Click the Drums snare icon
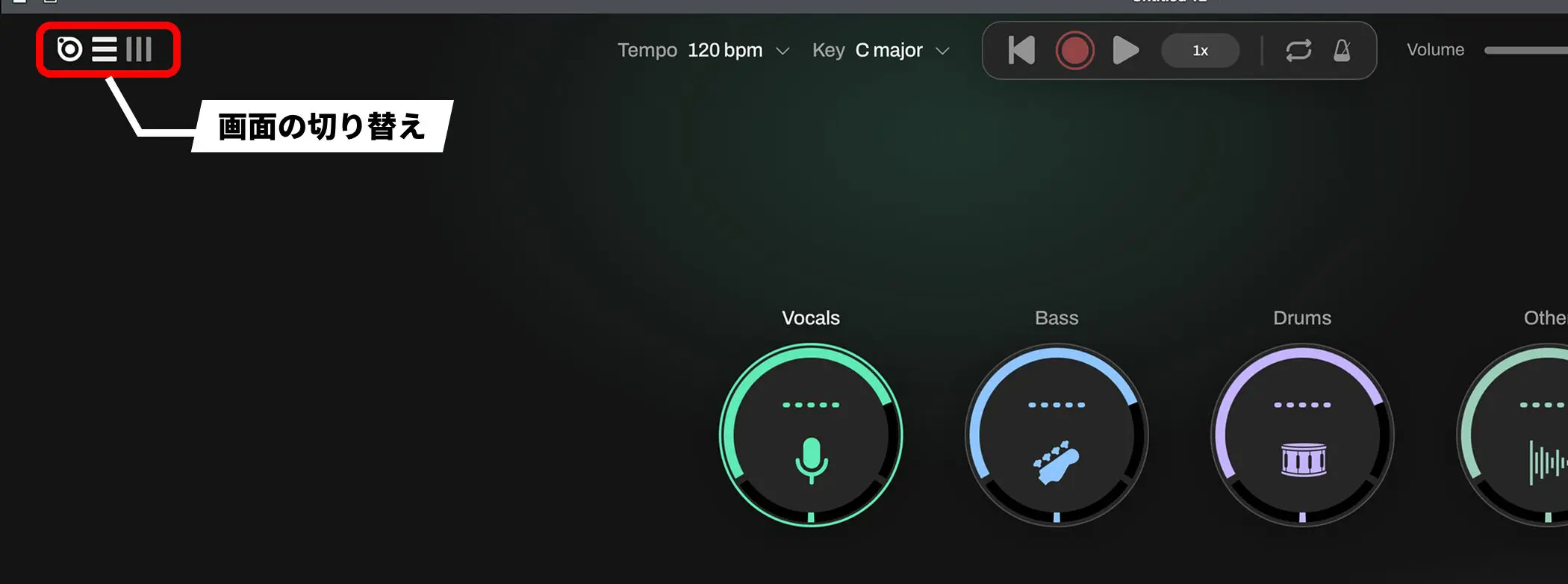Image resolution: width=1568 pixels, height=584 pixels. click(x=1303, y=459)
